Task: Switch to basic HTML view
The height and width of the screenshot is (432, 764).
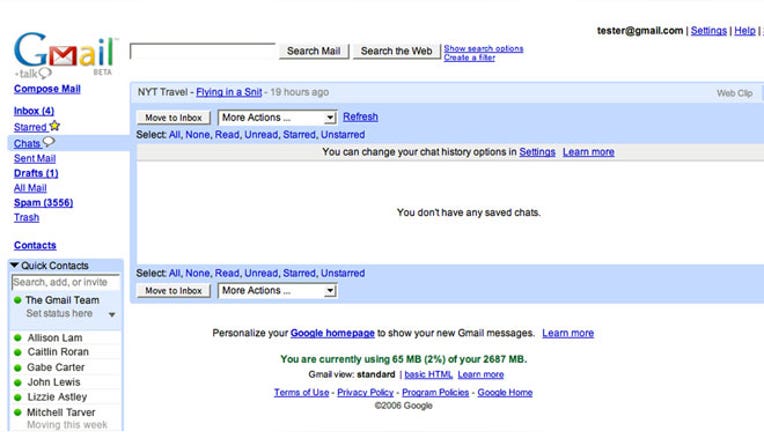Action: pos(428,375)
